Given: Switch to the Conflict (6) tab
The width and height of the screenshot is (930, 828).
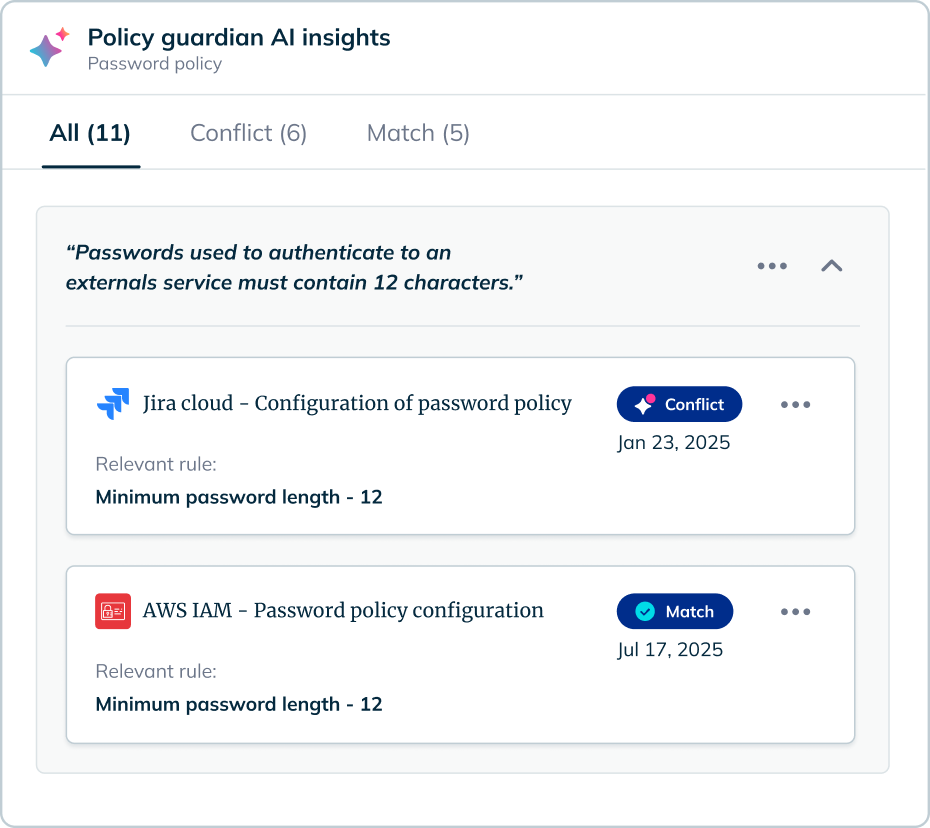Looking at the screenshot, I should pos(248,133).
